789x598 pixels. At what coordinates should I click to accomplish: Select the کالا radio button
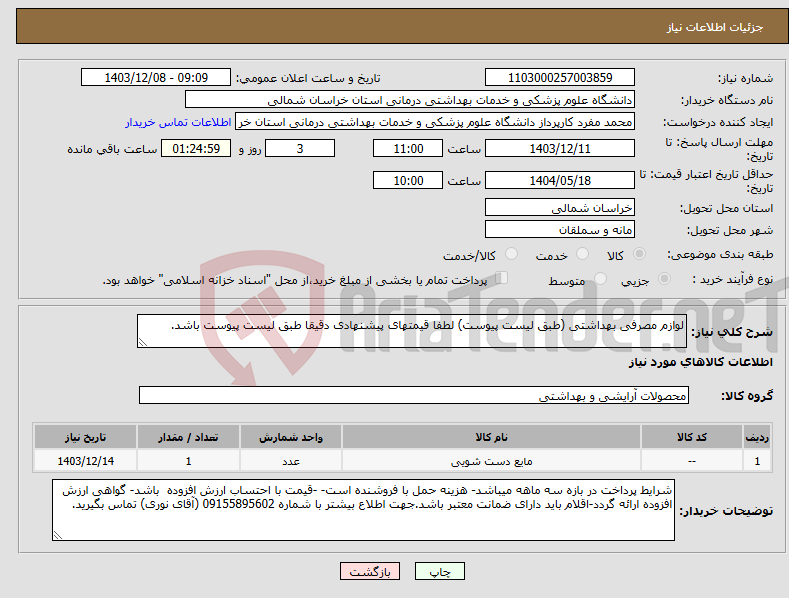coord(639,254)
